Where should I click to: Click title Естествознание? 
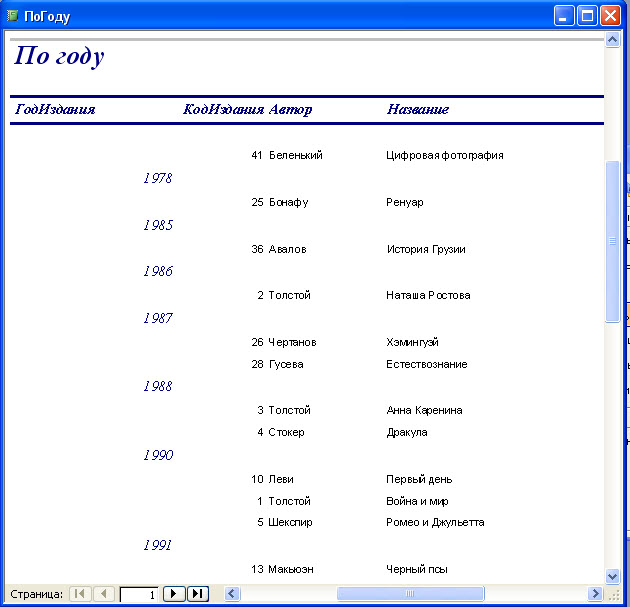pyautogui.click(x=427, y=364)
